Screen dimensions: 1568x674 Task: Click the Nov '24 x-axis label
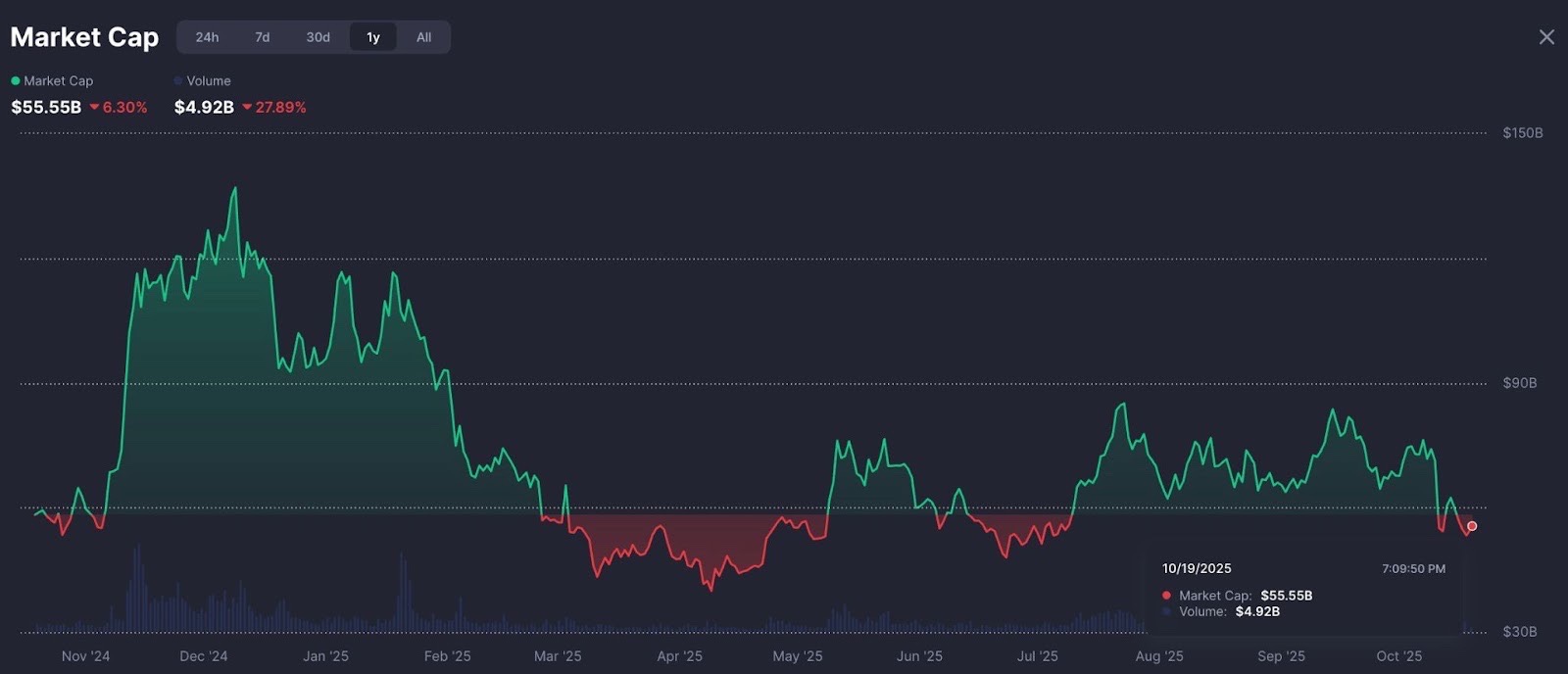click(85, 656)
